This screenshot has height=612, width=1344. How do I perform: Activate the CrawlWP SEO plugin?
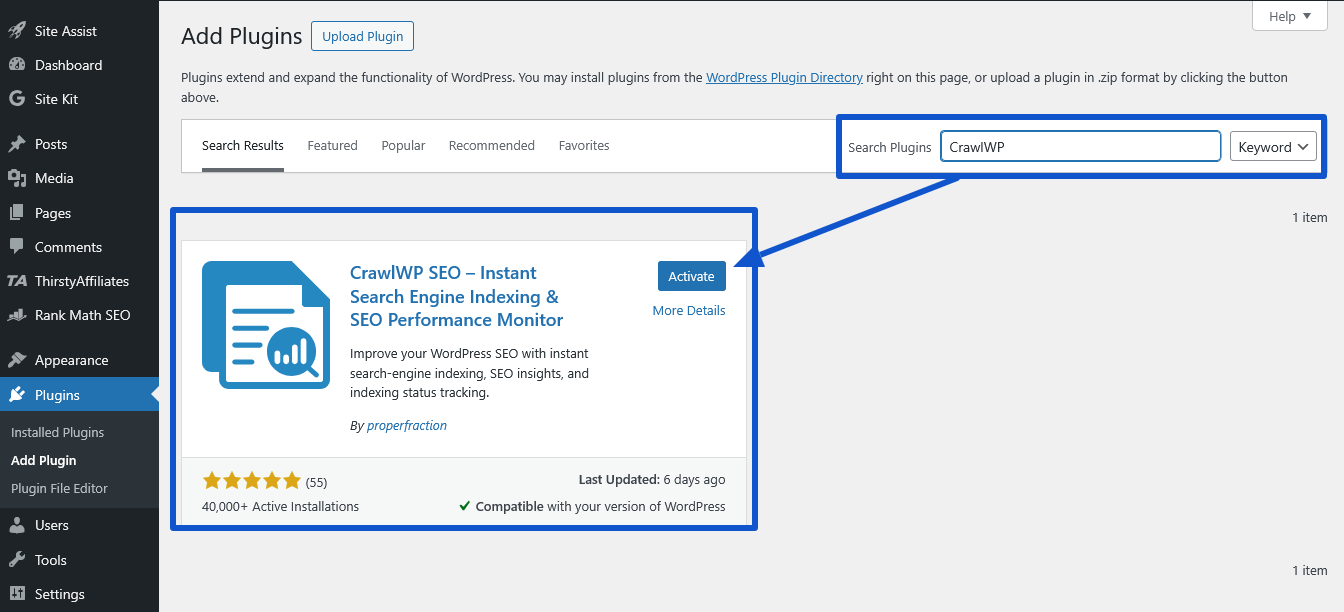(x=691, y=276)
